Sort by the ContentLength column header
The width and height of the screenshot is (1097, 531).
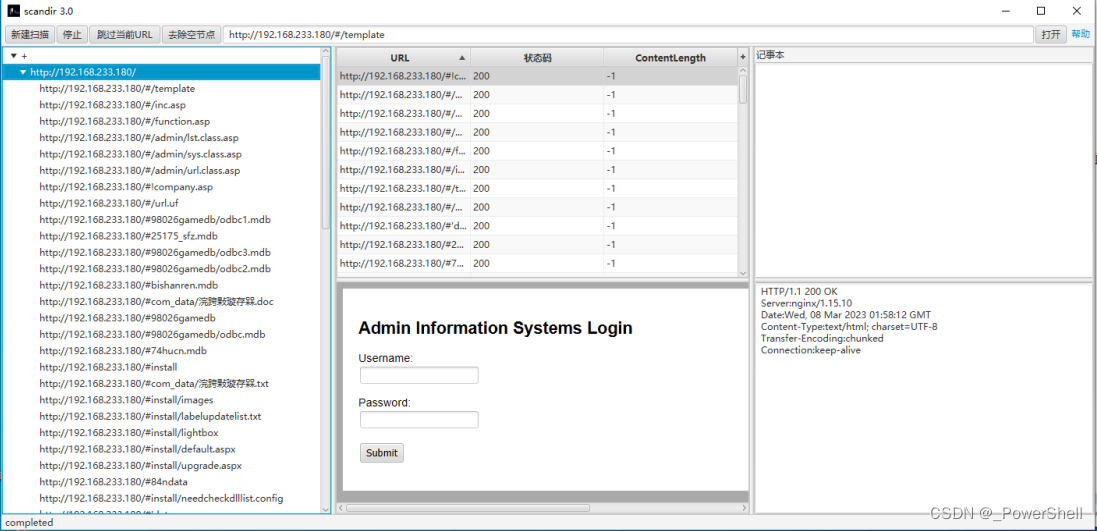(670, 57)
